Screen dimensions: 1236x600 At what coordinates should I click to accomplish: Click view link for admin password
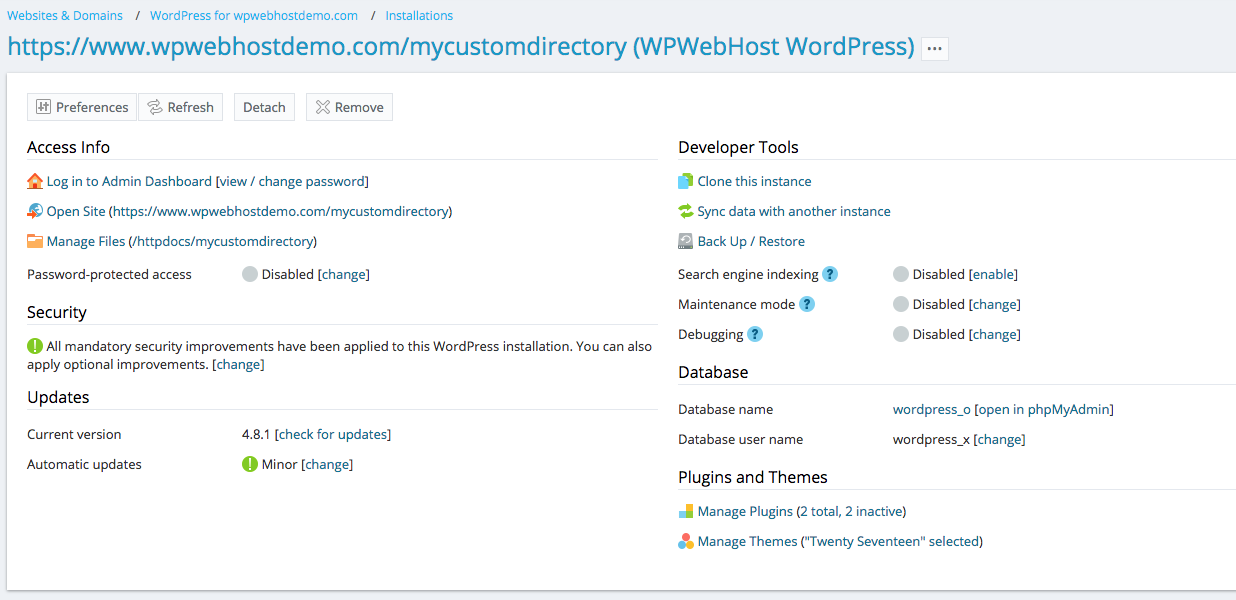pyautogui.click(x=233, y=181)
